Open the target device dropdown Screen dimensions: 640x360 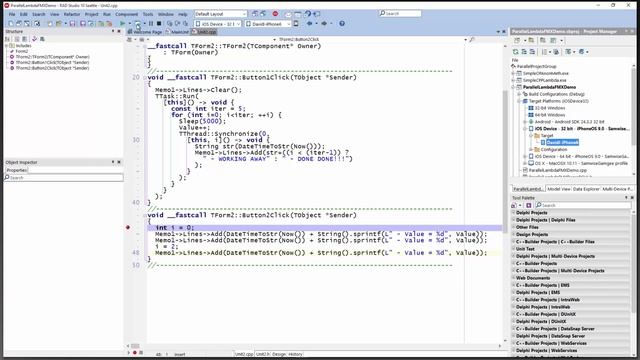(268, 24)
